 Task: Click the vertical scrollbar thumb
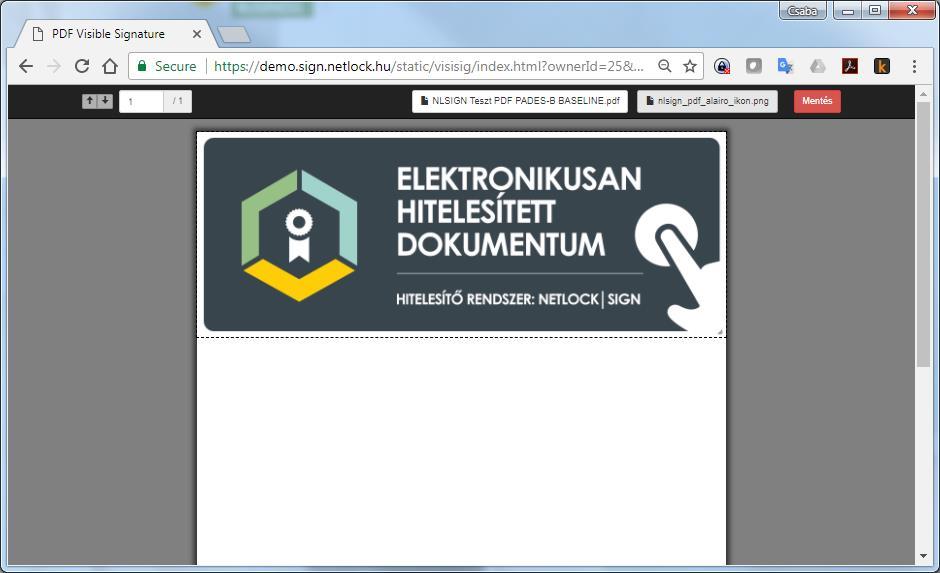tap(923, 234)
